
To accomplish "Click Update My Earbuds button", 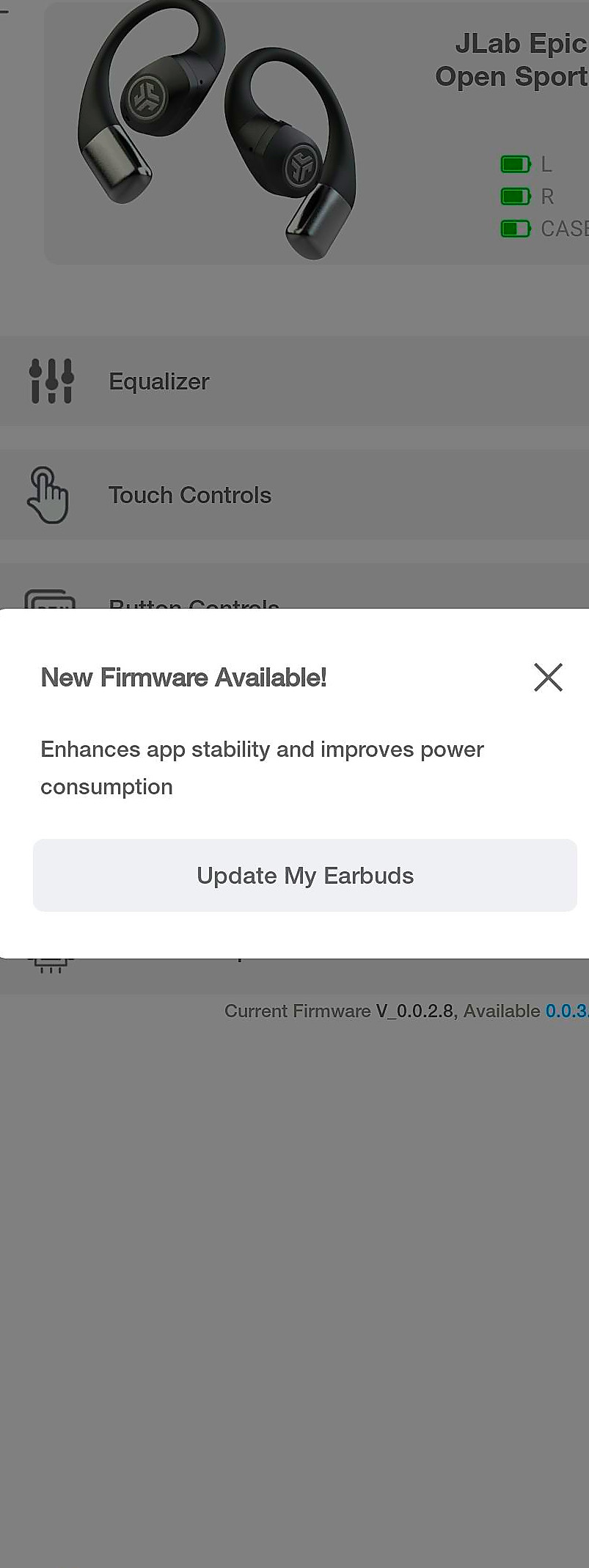I will point(305,876).
